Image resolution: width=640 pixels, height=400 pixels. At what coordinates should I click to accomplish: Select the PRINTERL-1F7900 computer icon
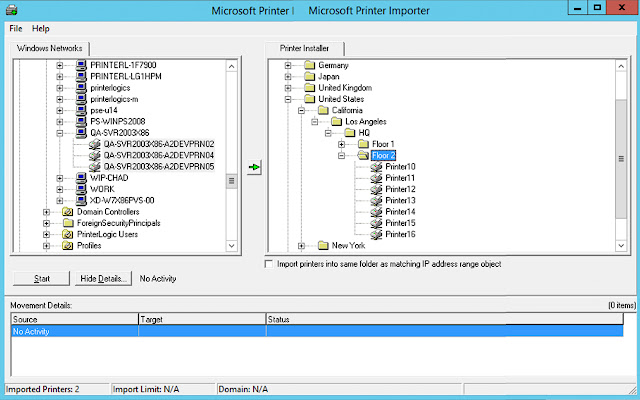coord(81,65)
